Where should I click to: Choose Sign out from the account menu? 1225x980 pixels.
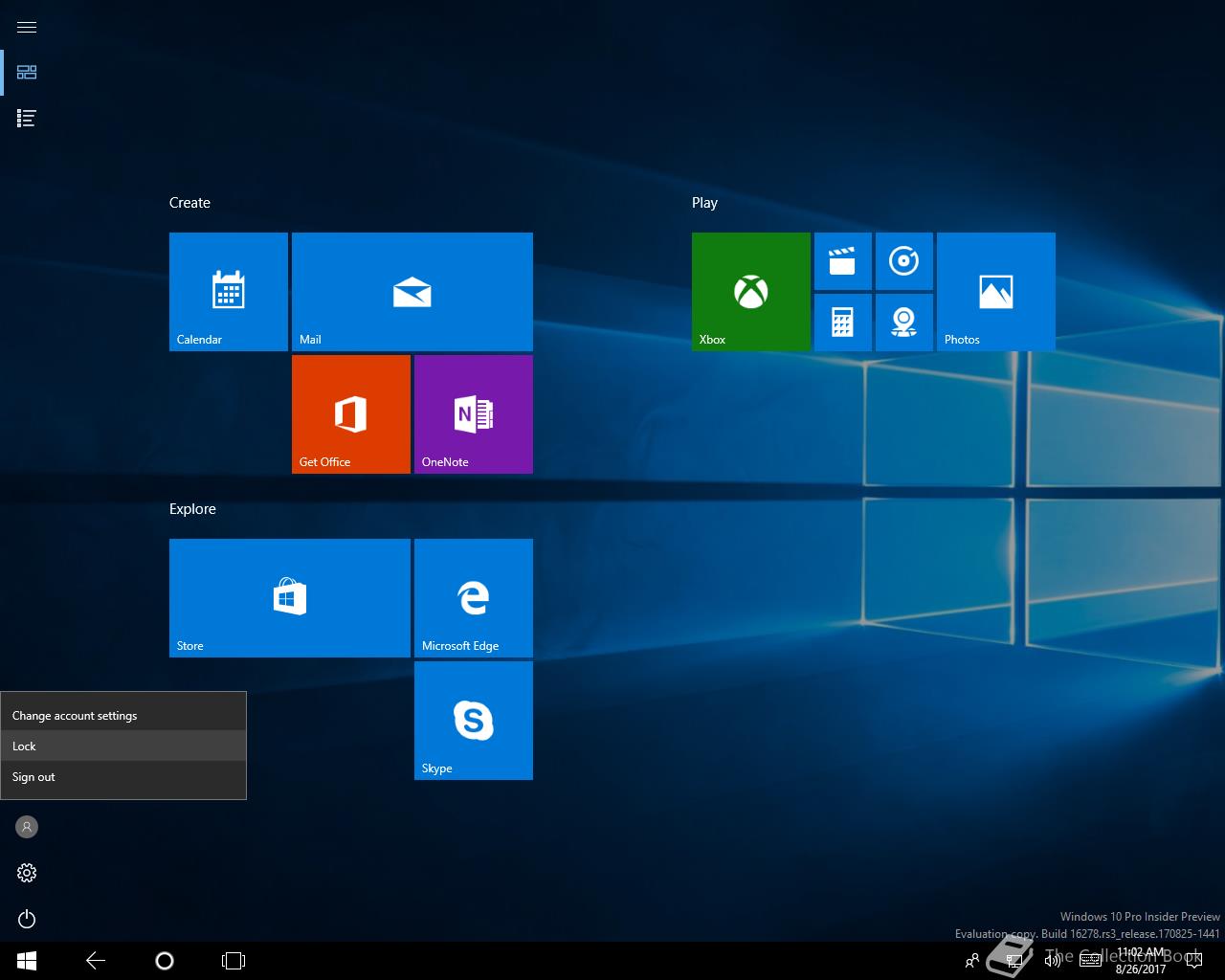123,777
